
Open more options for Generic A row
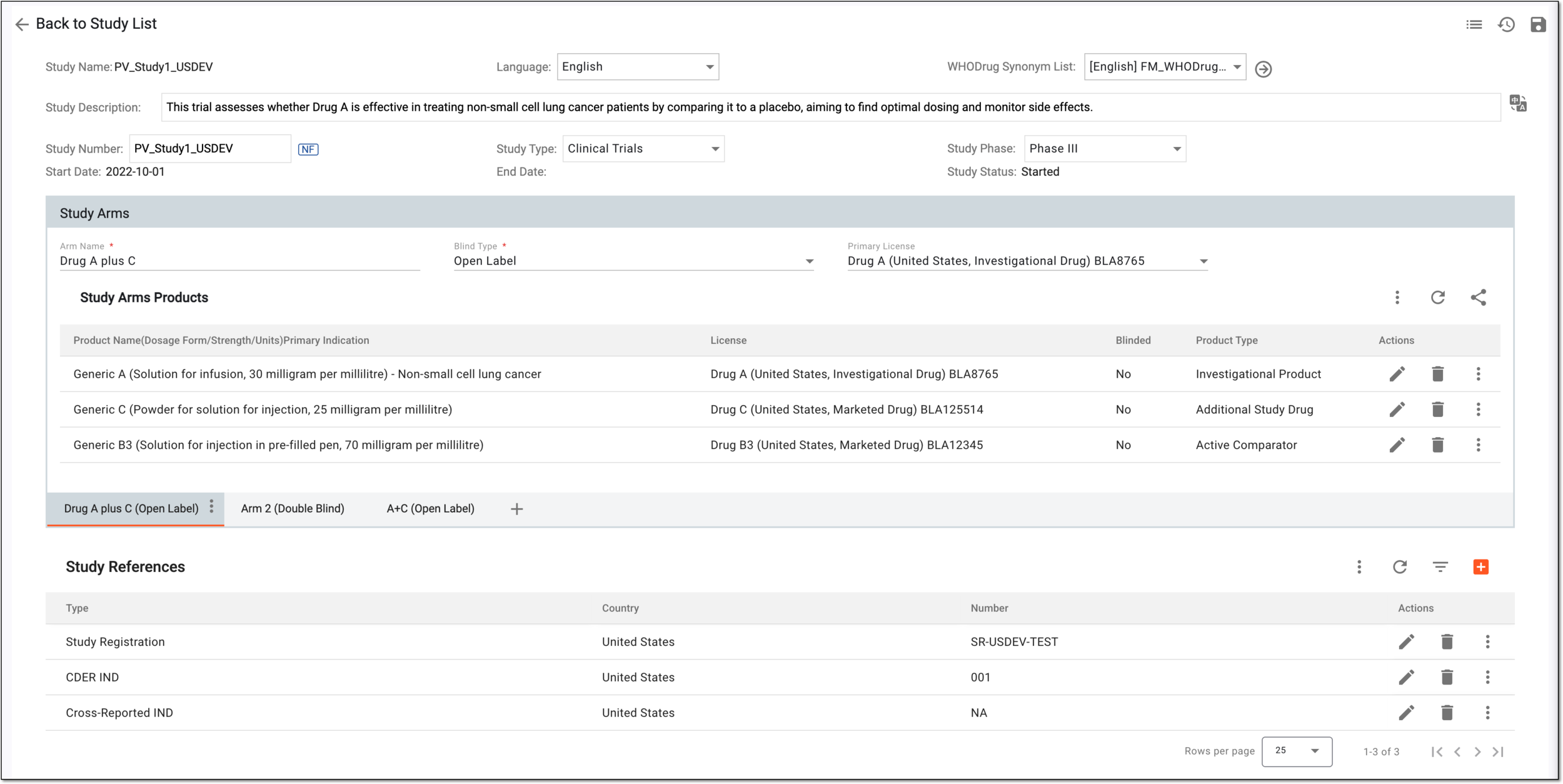pos(1478,374)
